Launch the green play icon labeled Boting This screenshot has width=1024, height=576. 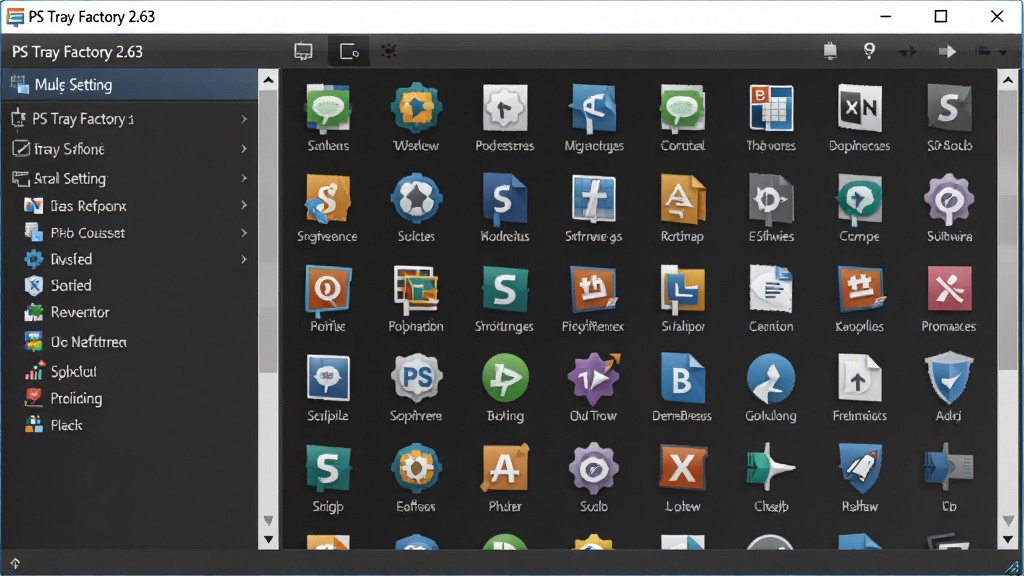click(505, 378)
